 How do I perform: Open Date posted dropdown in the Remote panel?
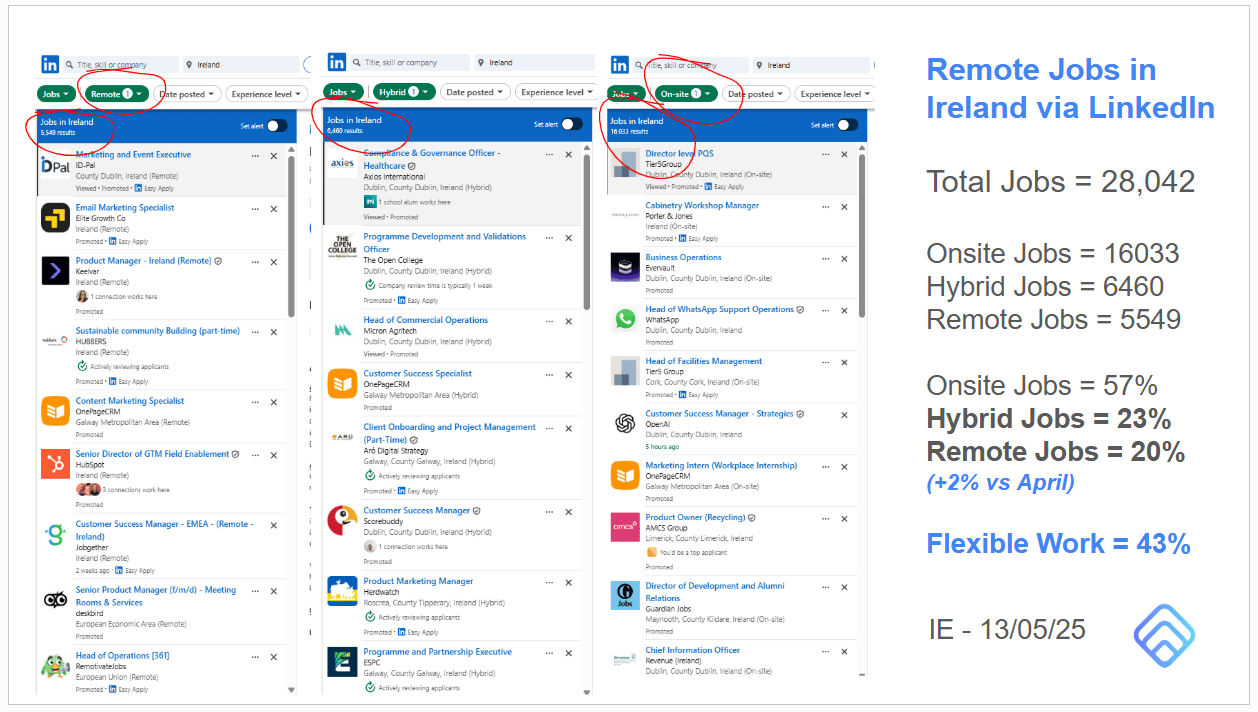(x=187, y=94)
